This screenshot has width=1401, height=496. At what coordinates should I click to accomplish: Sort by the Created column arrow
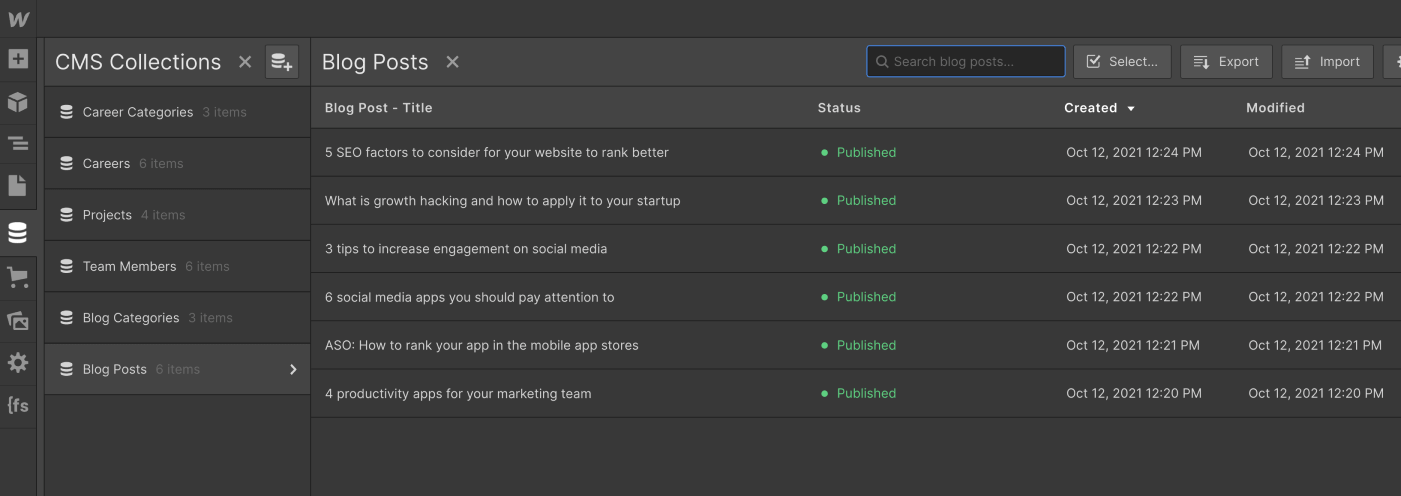[x=1131, y=108]
